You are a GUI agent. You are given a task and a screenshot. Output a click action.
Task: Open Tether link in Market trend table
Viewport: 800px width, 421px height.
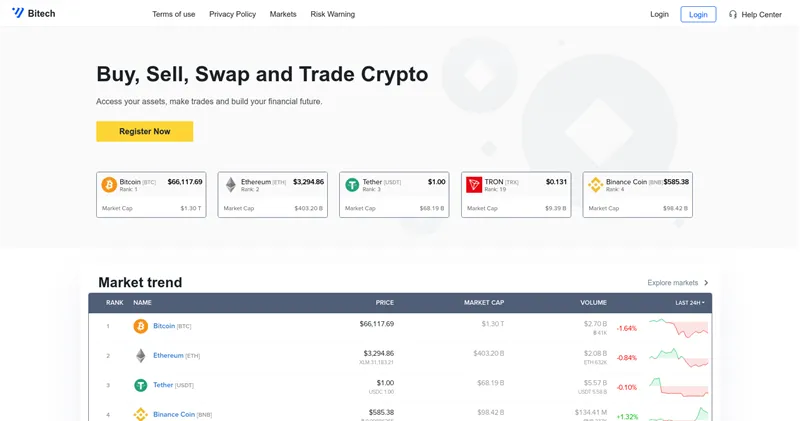pyautogui.click(x=163, y=385)
